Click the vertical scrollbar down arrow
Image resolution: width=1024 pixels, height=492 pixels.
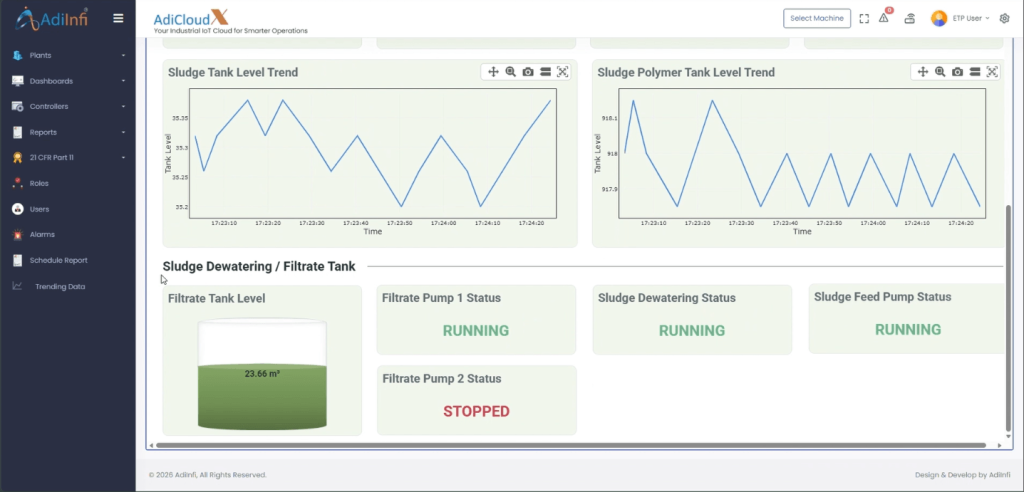click(1009, 436)
